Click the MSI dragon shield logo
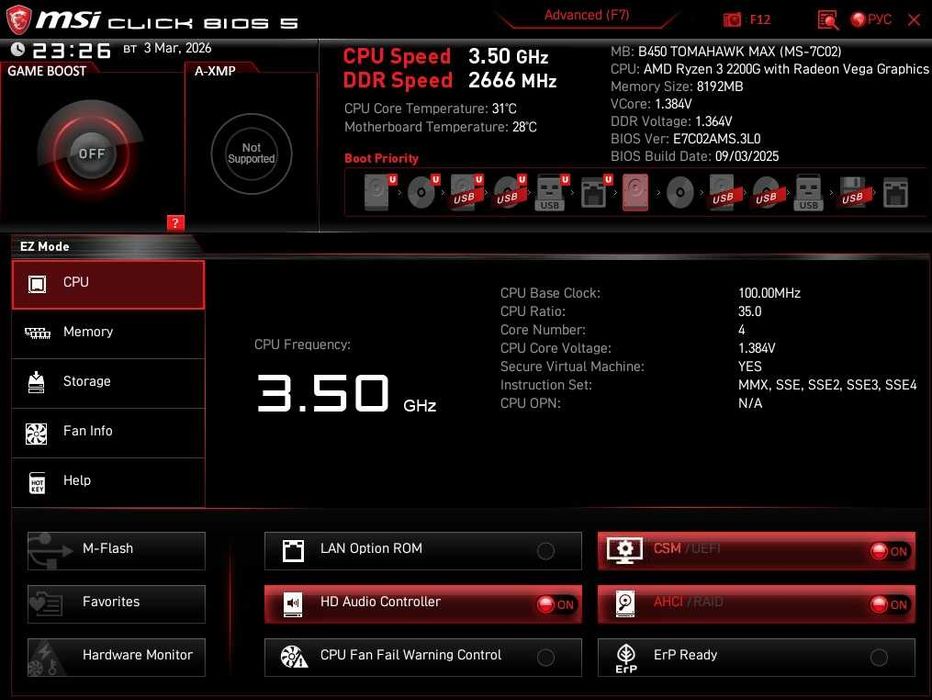 [18, 20]
